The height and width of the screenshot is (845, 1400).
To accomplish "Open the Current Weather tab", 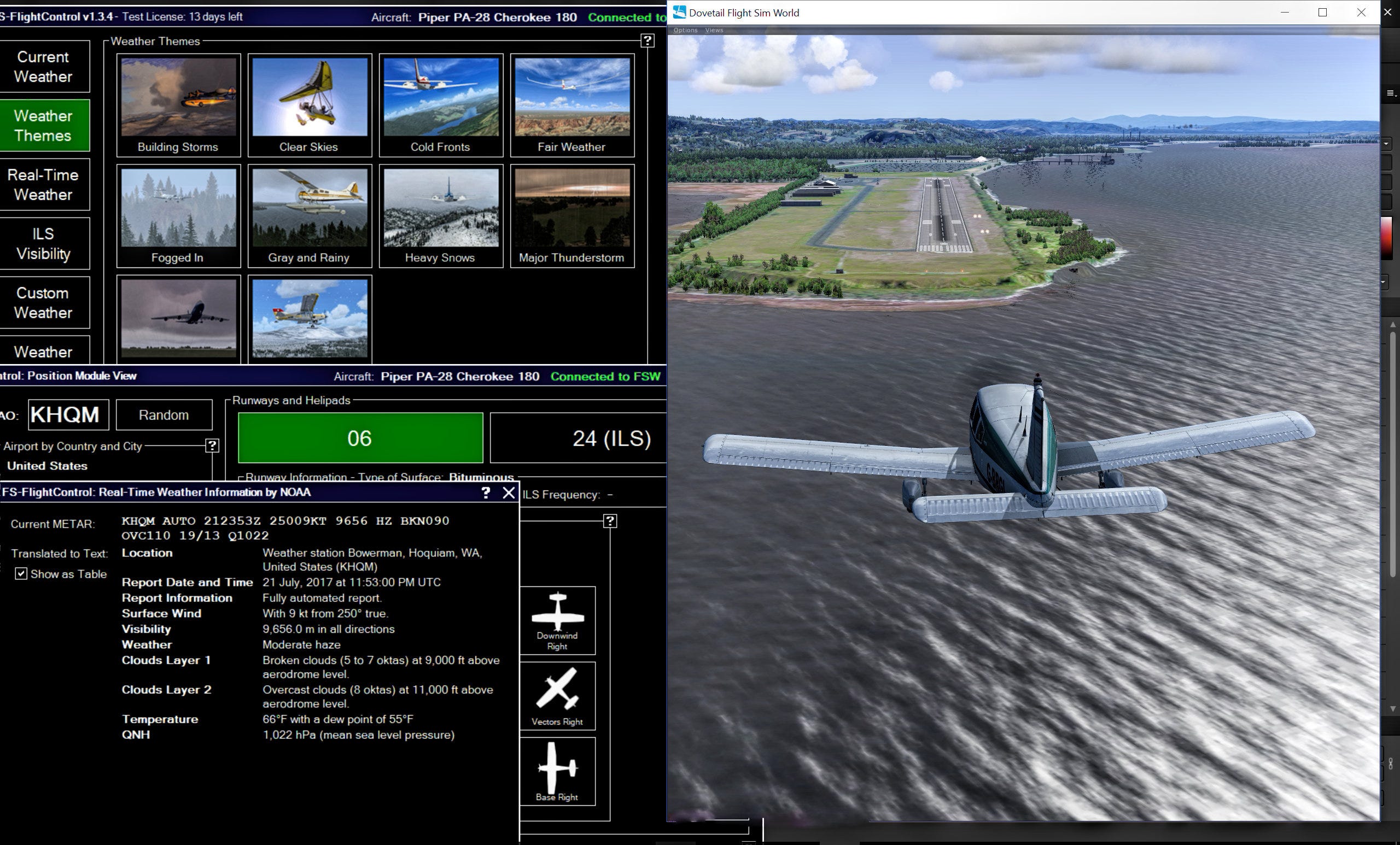I will [43, 67].
